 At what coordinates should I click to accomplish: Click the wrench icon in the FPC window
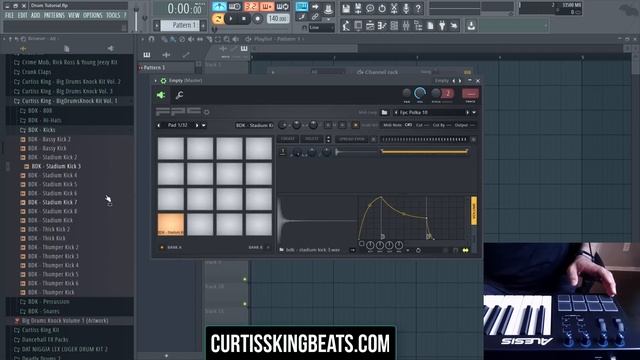click(x=179, y=95)
